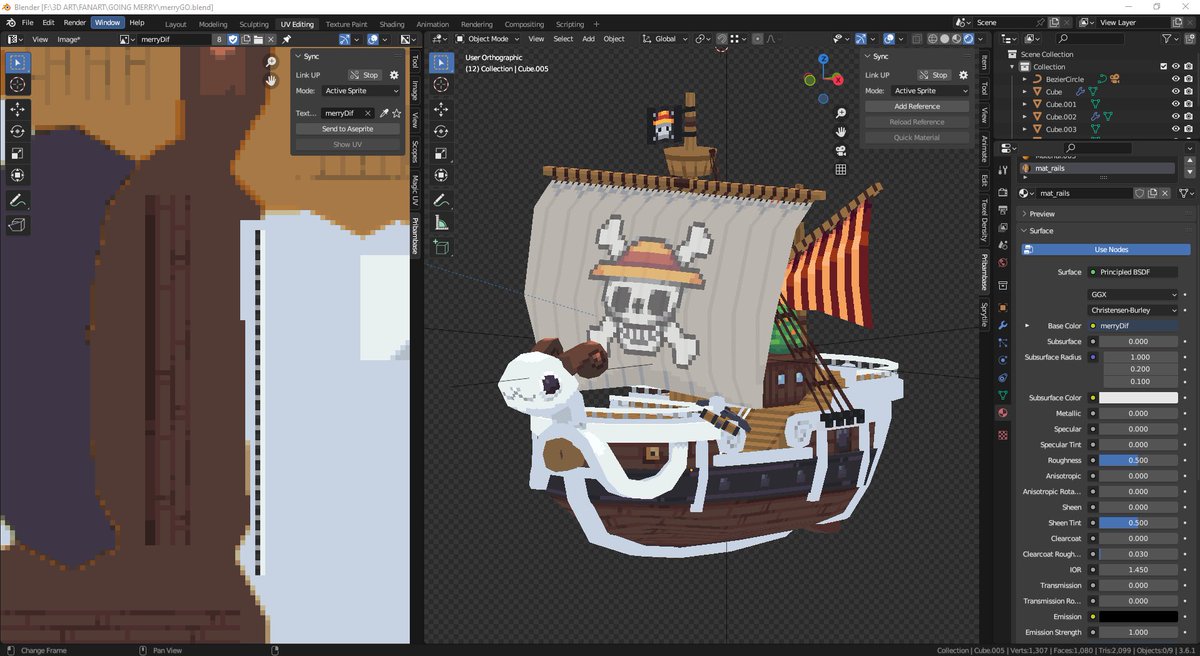Switch to wireframe viewport shading
The width and height of the screenshot is (1200, 656).
pos(932,39)
